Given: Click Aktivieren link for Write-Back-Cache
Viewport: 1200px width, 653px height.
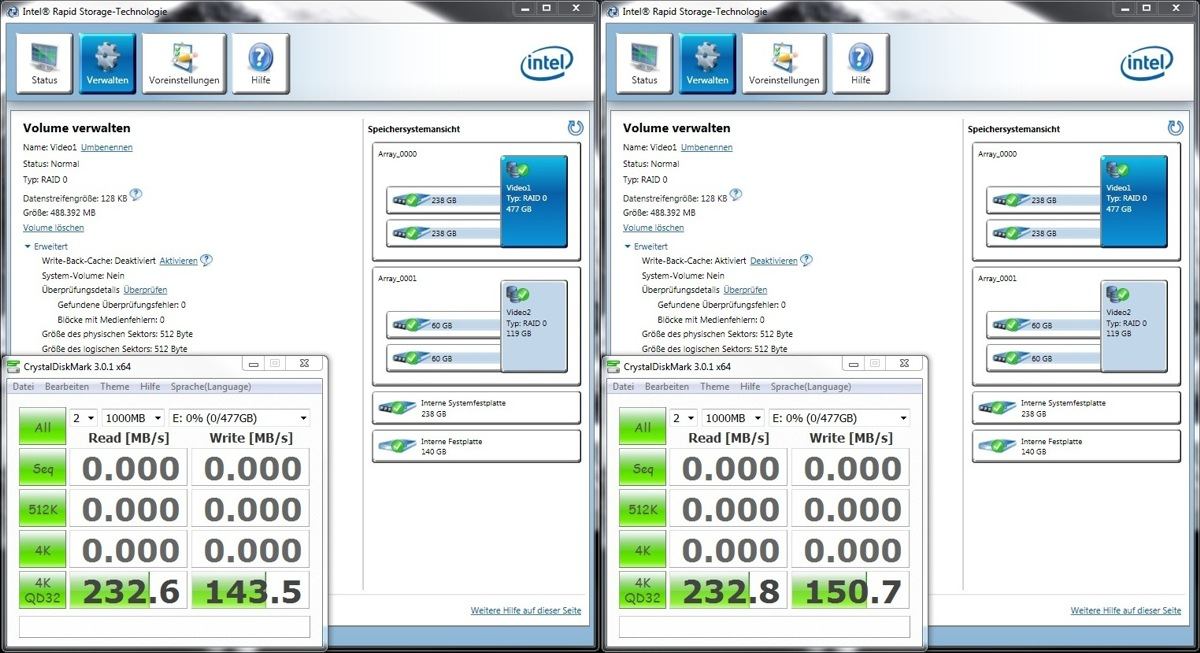Looking at the screenshot, I should point(178,261).
